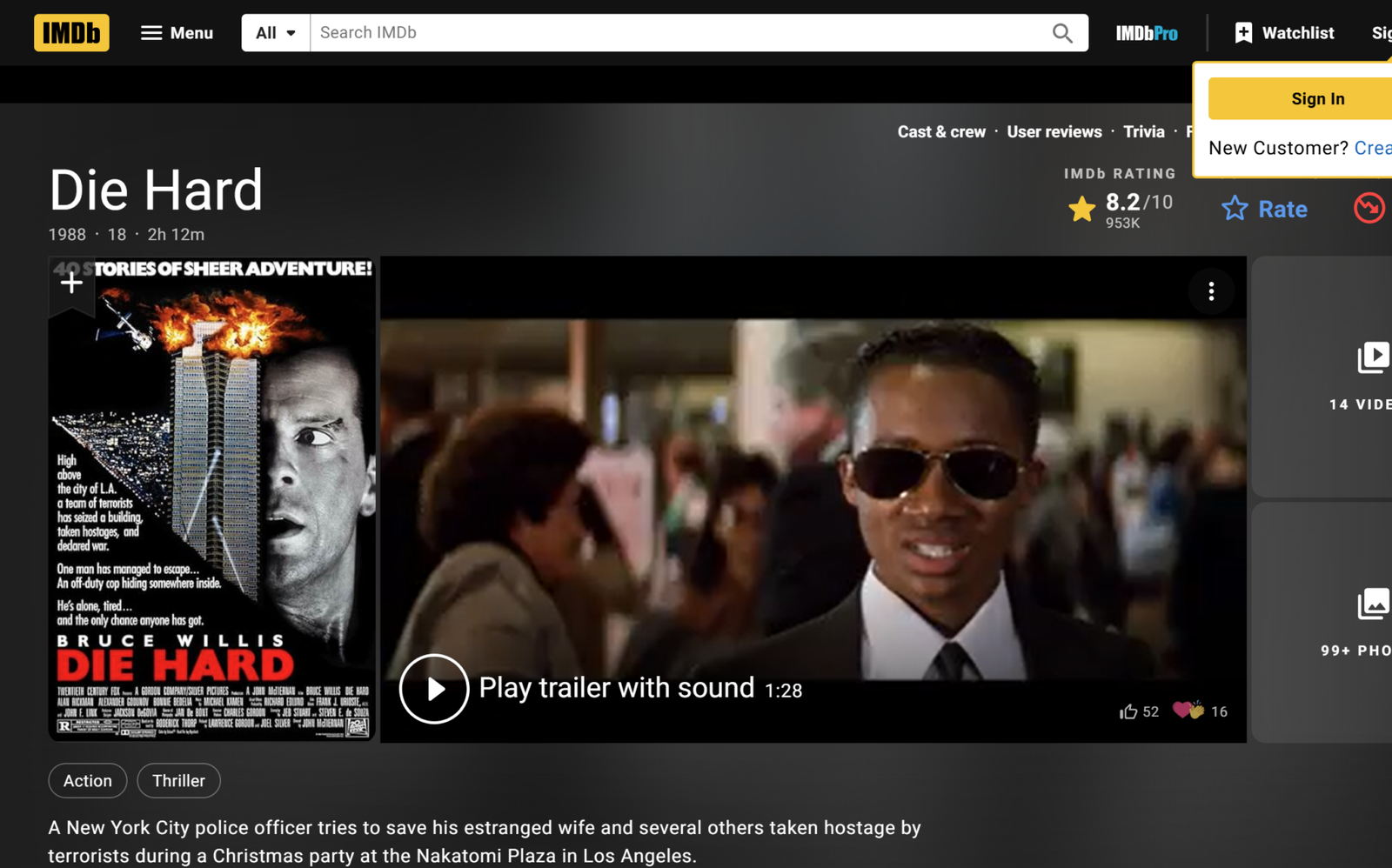Open the Trivia link

coord(1143,132)
